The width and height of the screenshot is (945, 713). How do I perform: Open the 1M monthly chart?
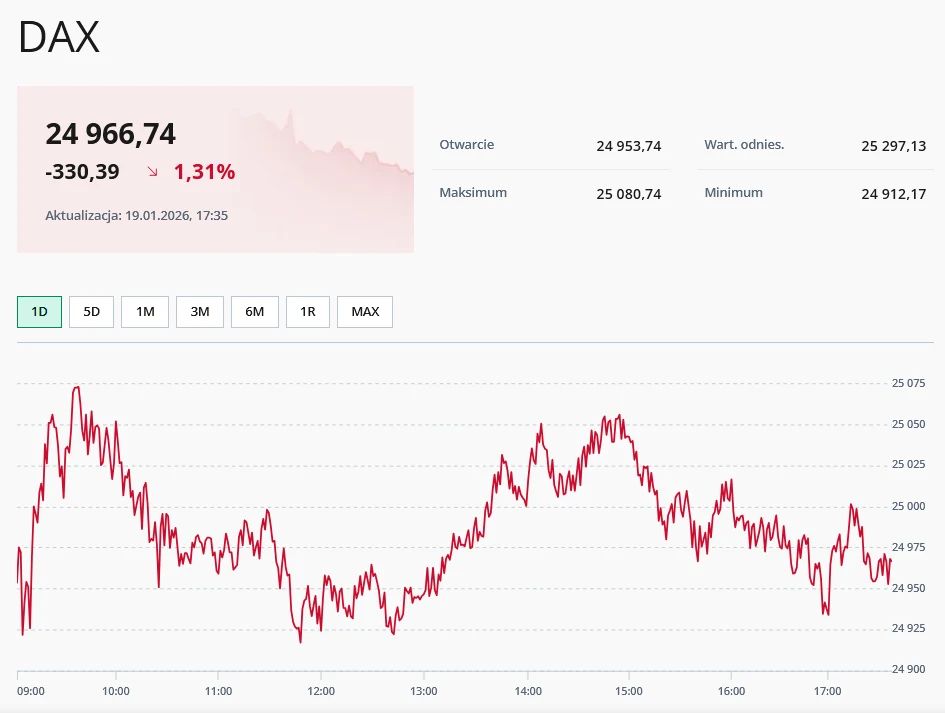[x=144, y=311]
